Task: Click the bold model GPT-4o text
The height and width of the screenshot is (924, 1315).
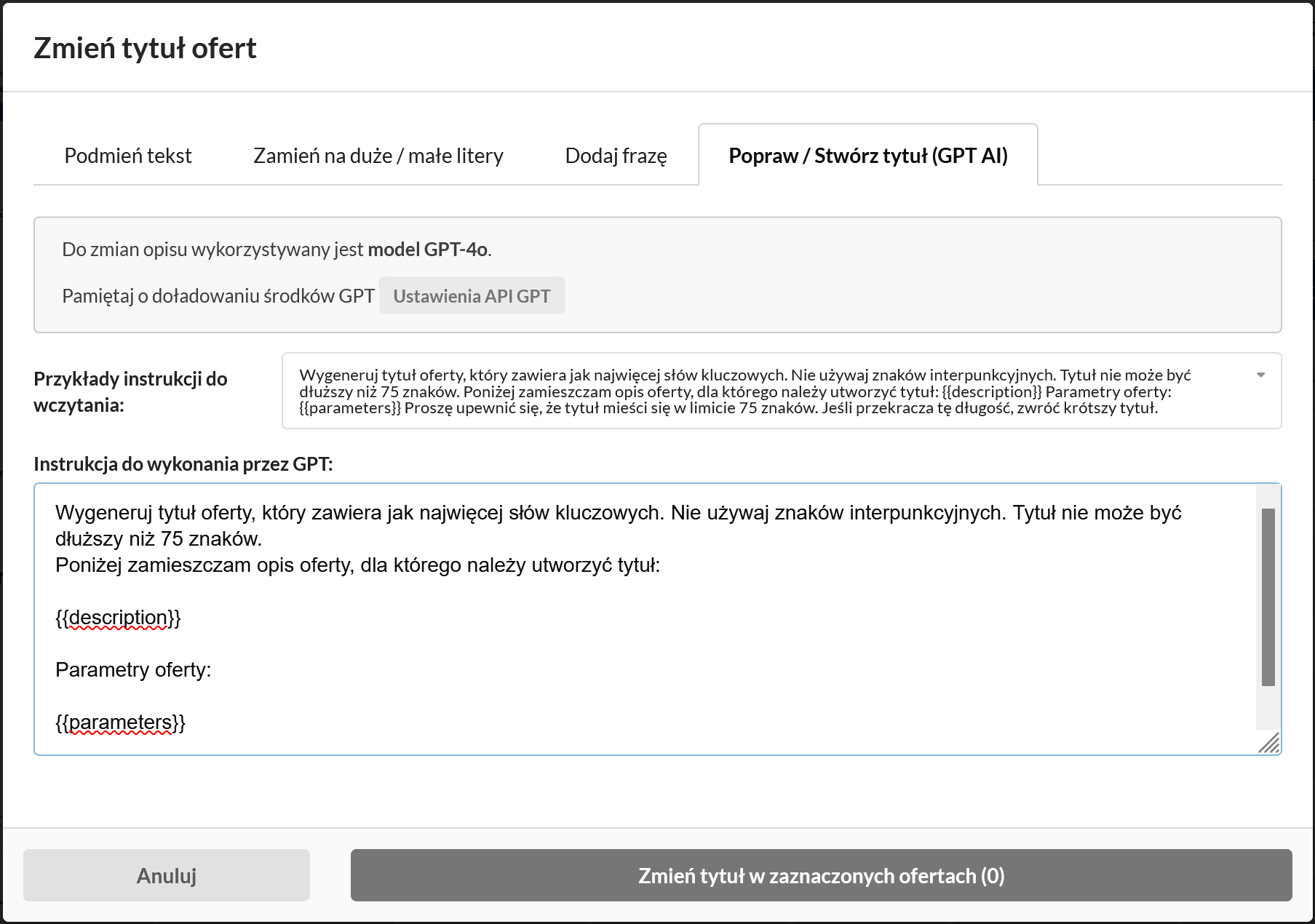Action: tap(428, 250)
